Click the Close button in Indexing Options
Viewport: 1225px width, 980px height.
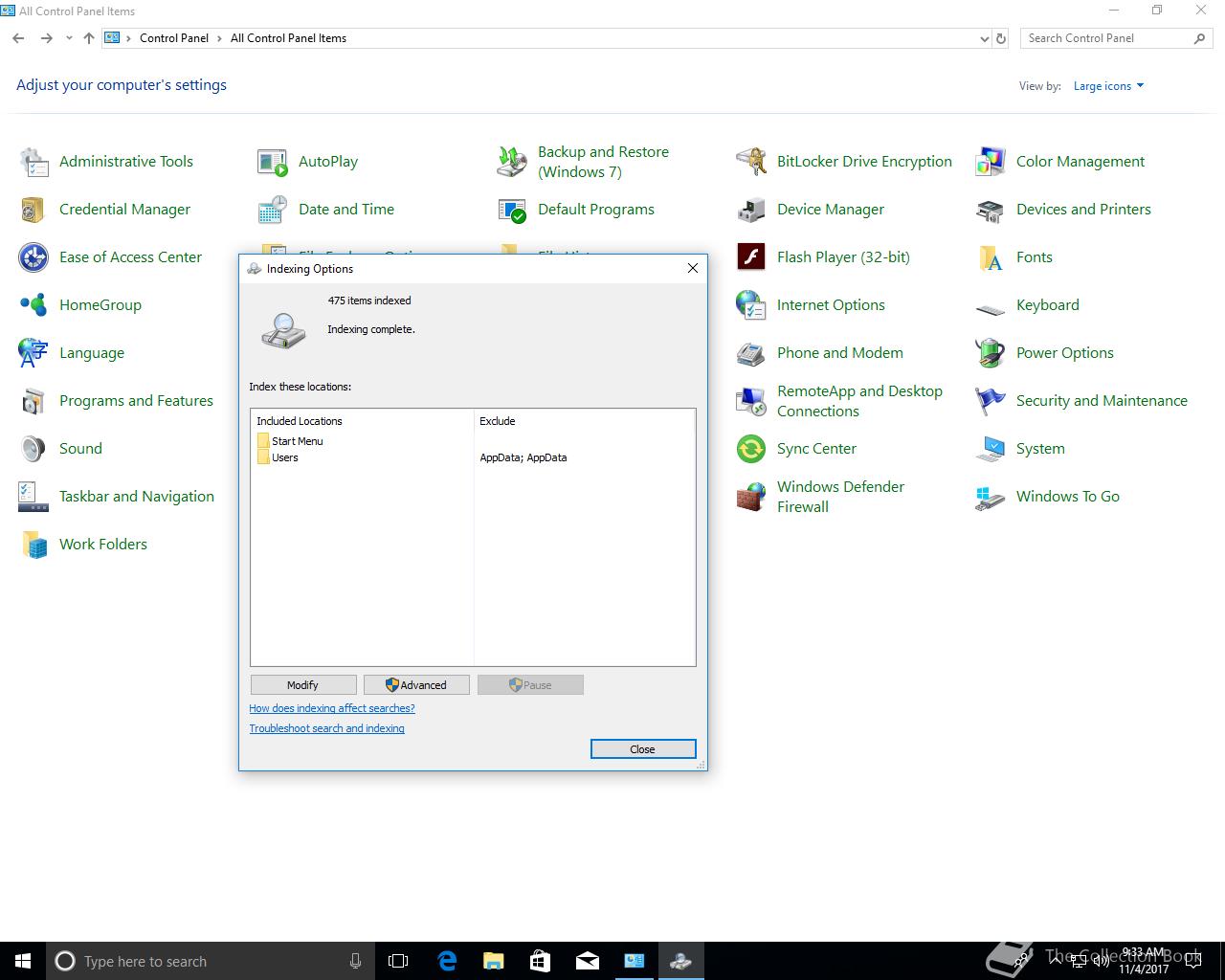pos(643,749)
